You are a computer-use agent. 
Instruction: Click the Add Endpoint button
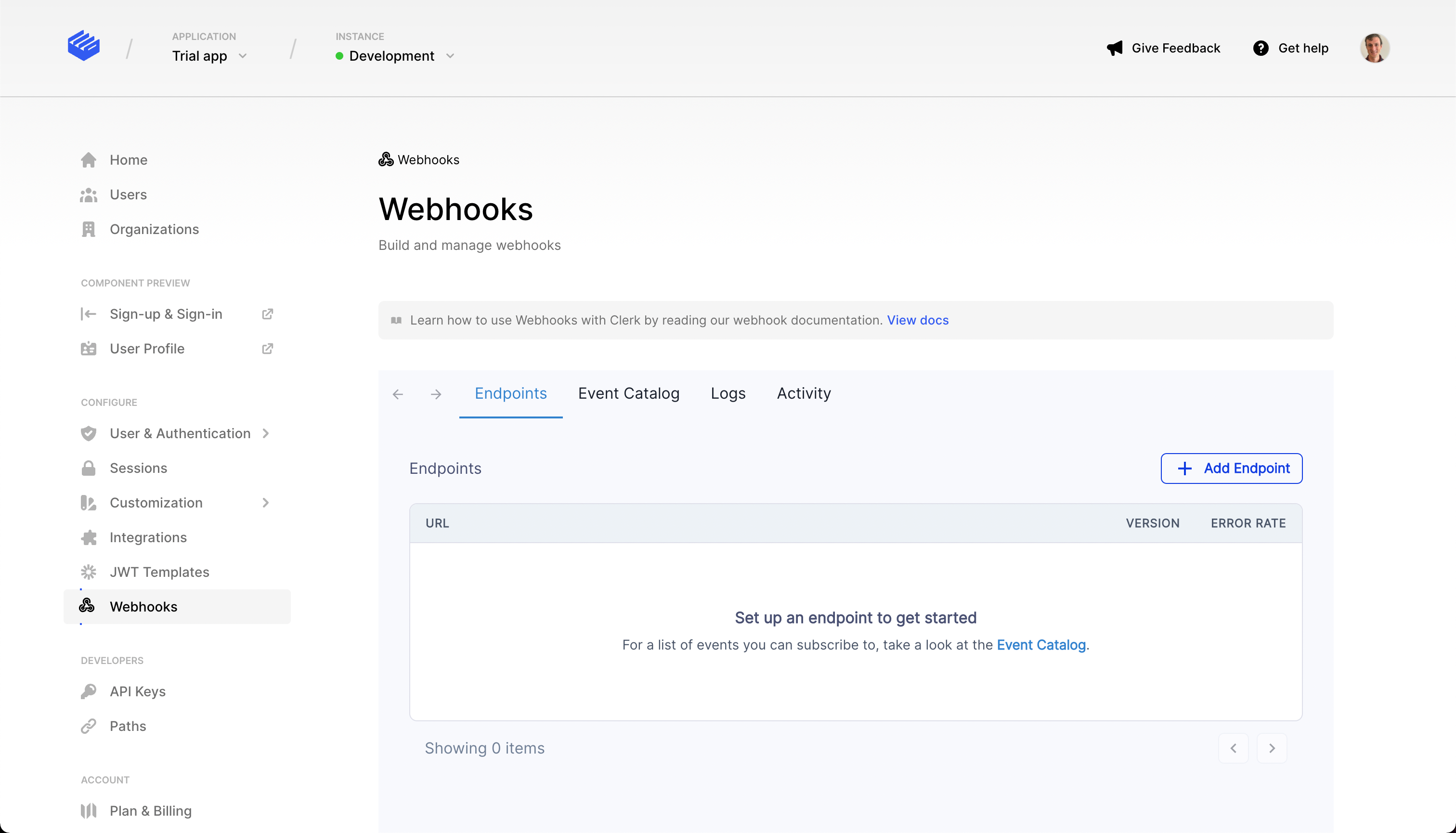1231,469
